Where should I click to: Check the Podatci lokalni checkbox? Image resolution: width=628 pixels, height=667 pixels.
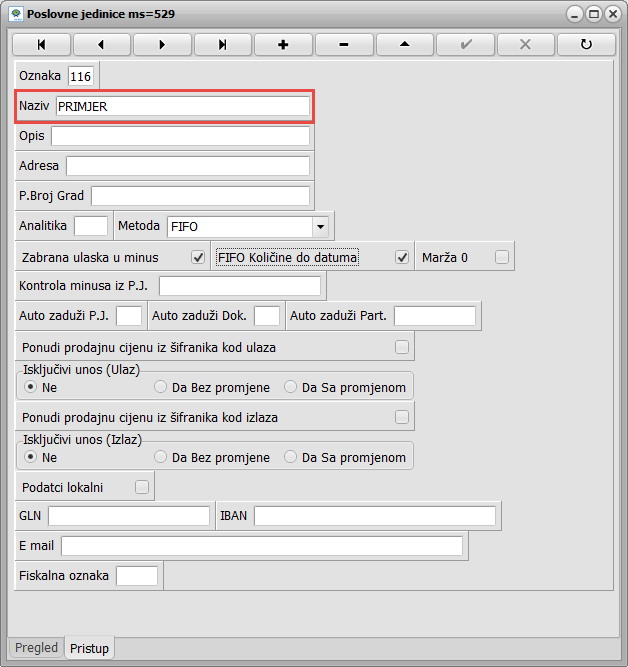pos(141,487)
